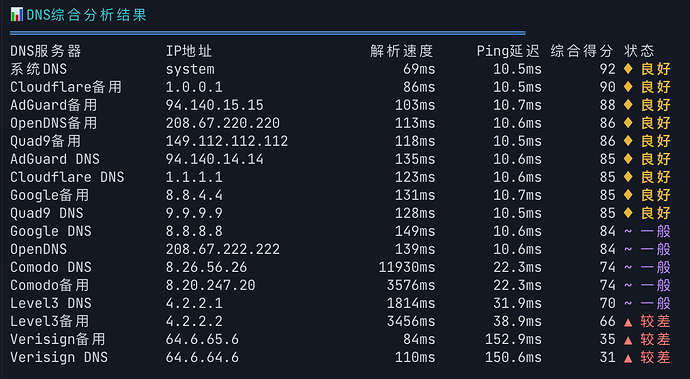Select the Level3 DNS row name
690x379 pixels.
click(x=51, y=304)
